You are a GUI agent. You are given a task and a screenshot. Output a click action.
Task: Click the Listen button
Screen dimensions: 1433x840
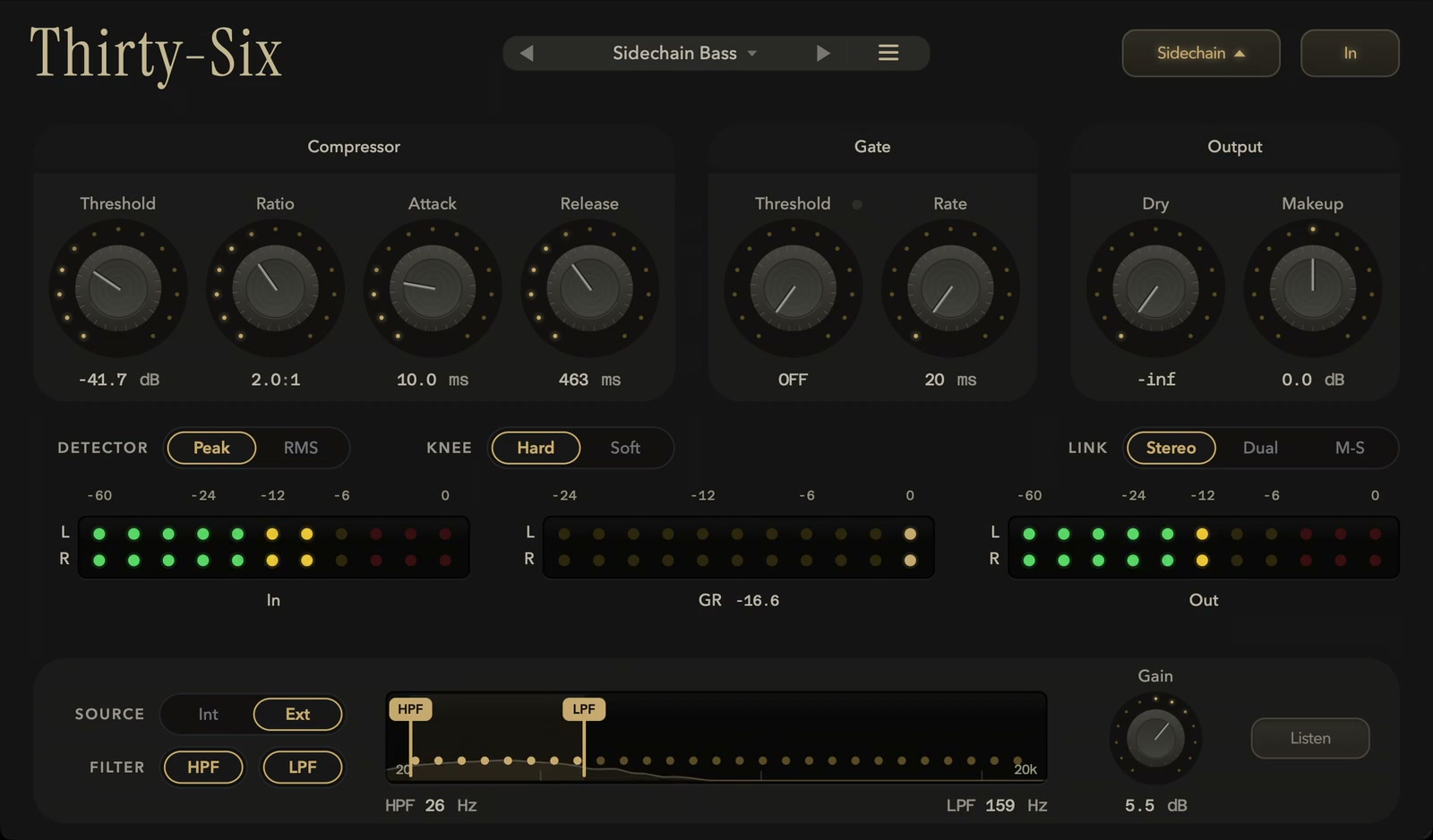click(1310, 739)
